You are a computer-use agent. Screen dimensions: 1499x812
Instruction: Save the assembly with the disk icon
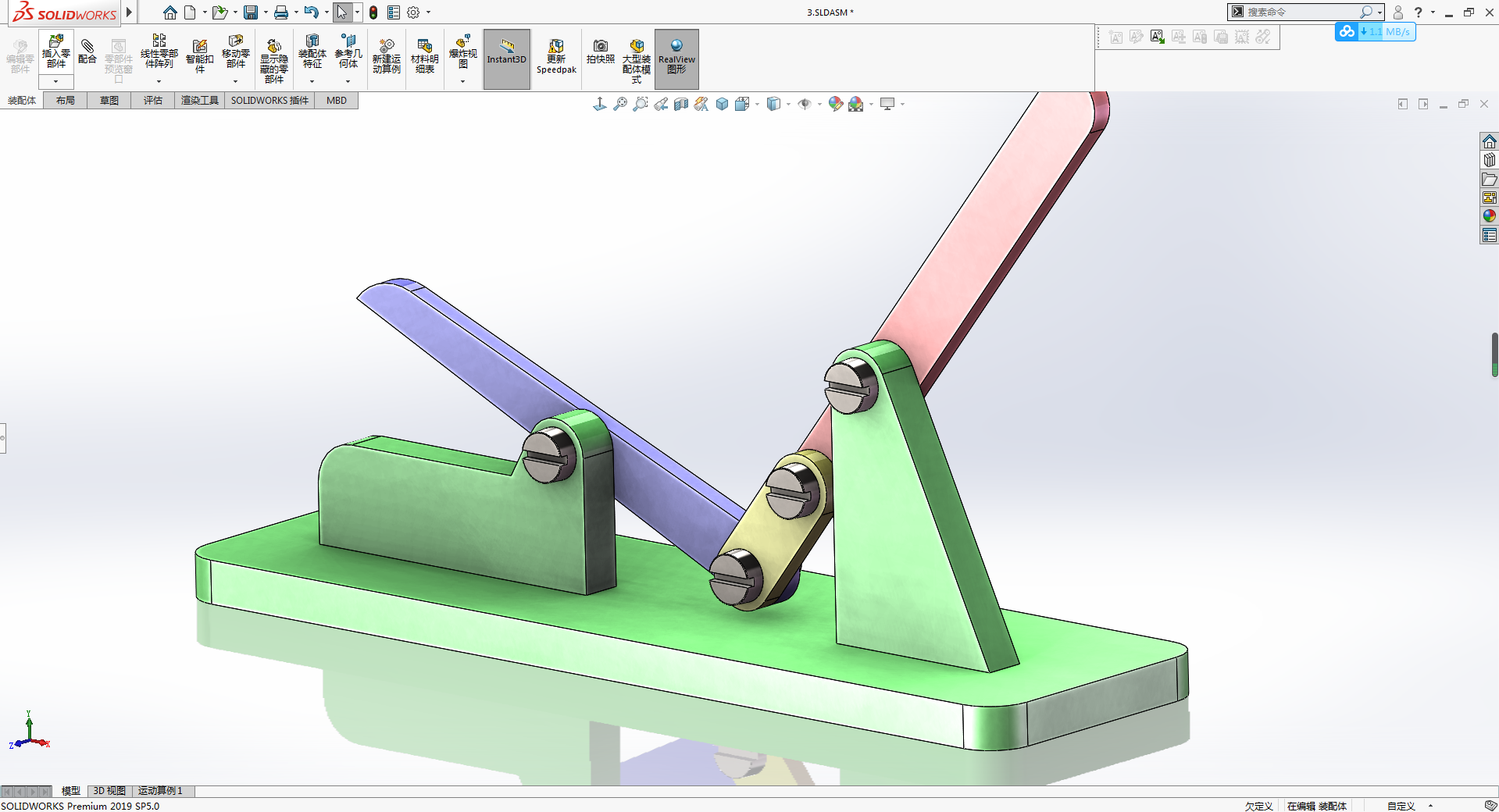(251, 12)
